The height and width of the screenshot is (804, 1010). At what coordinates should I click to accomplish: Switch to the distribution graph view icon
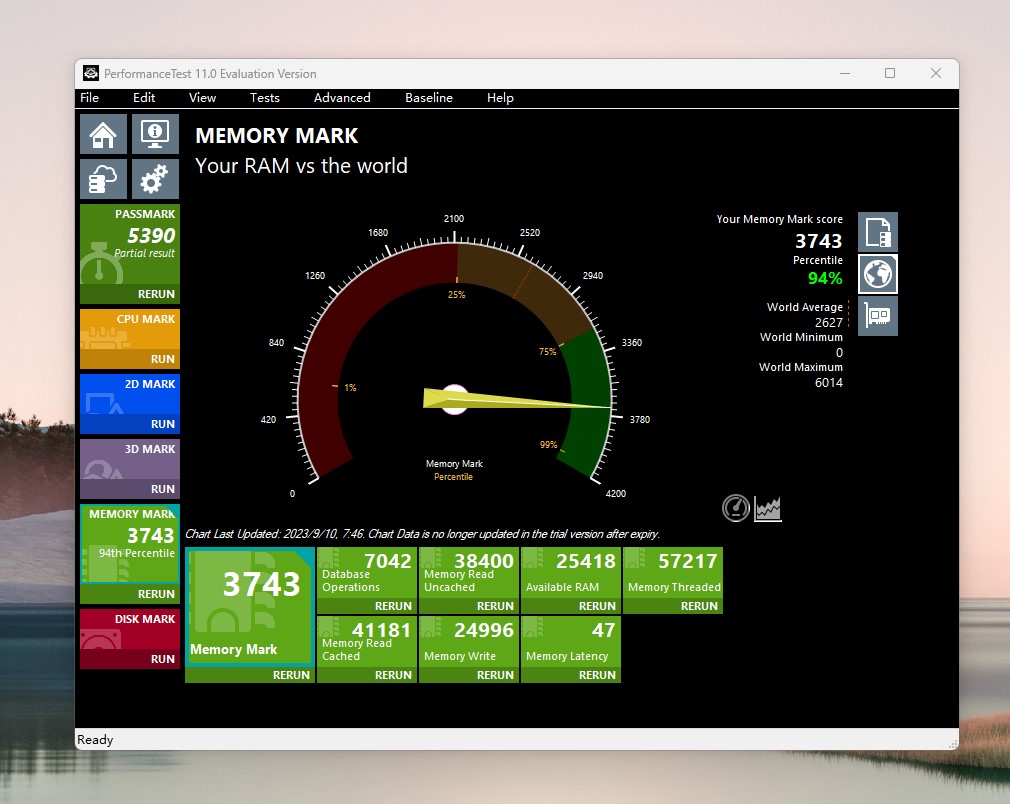(768, 508)
